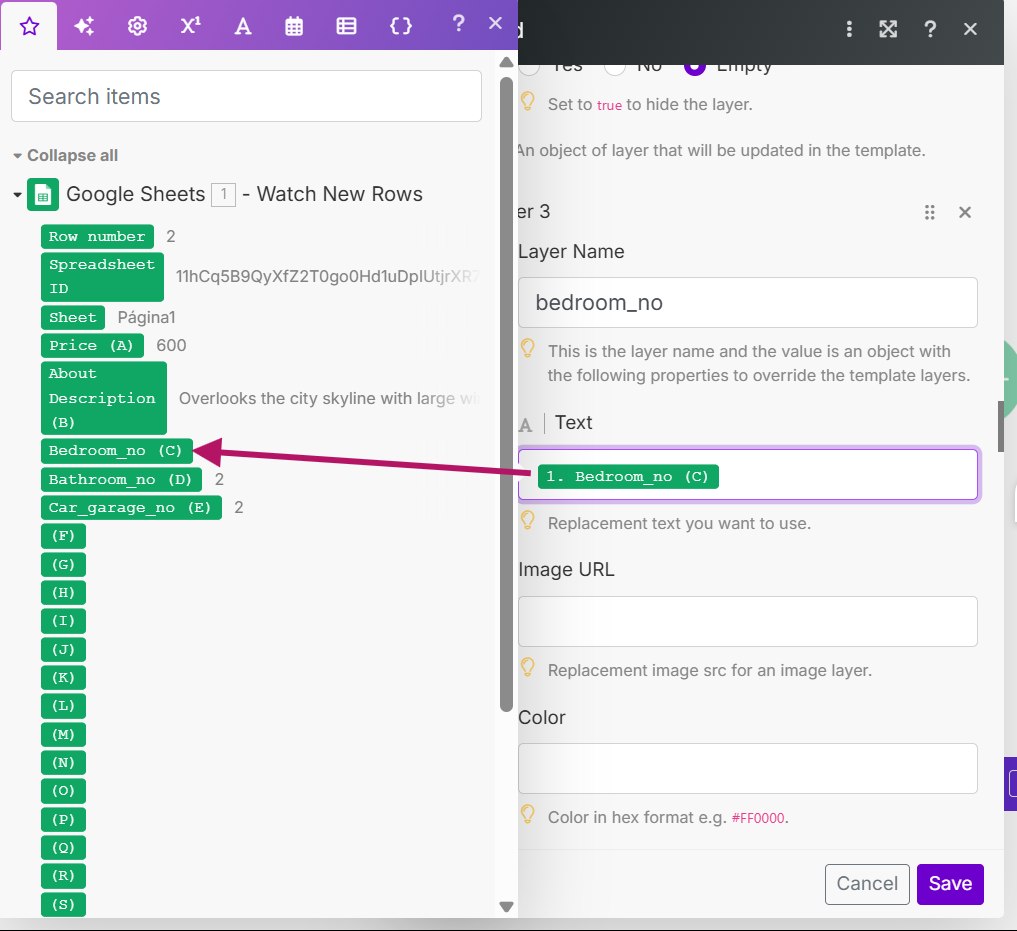Click the Cancel button
Viewport: 1017px width, 931px height.
coord(867,884)
